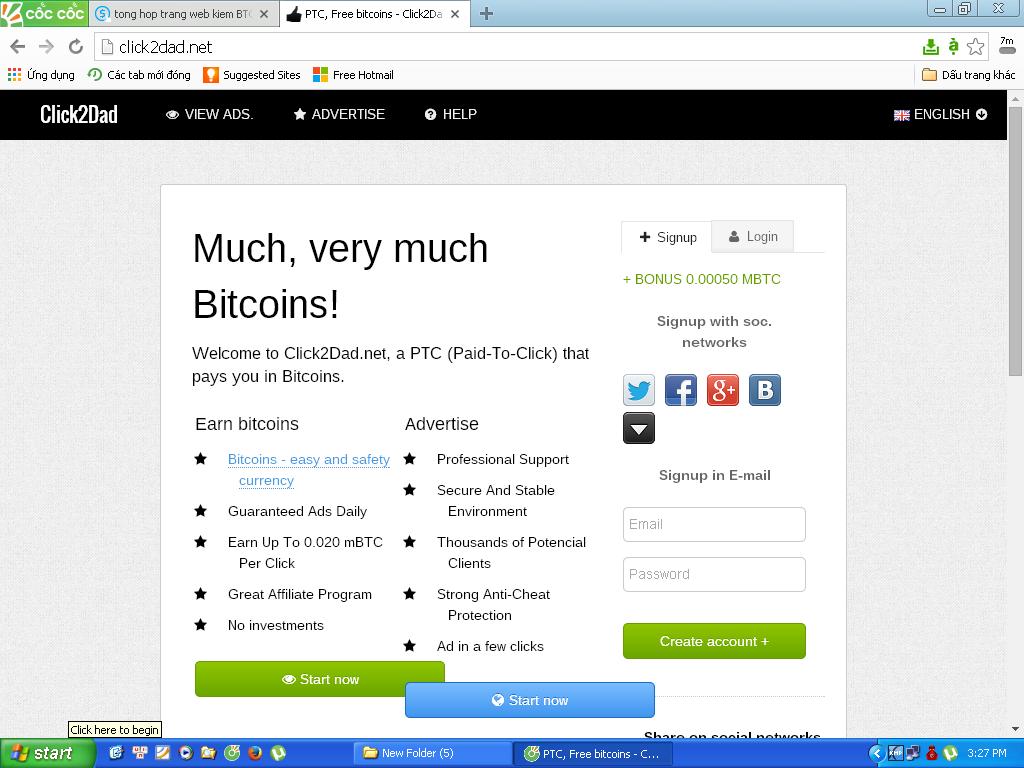This screenshot has height=768, width=1024.
Task: Launch Cốc Cốc from quick launch
Action: 232,753
